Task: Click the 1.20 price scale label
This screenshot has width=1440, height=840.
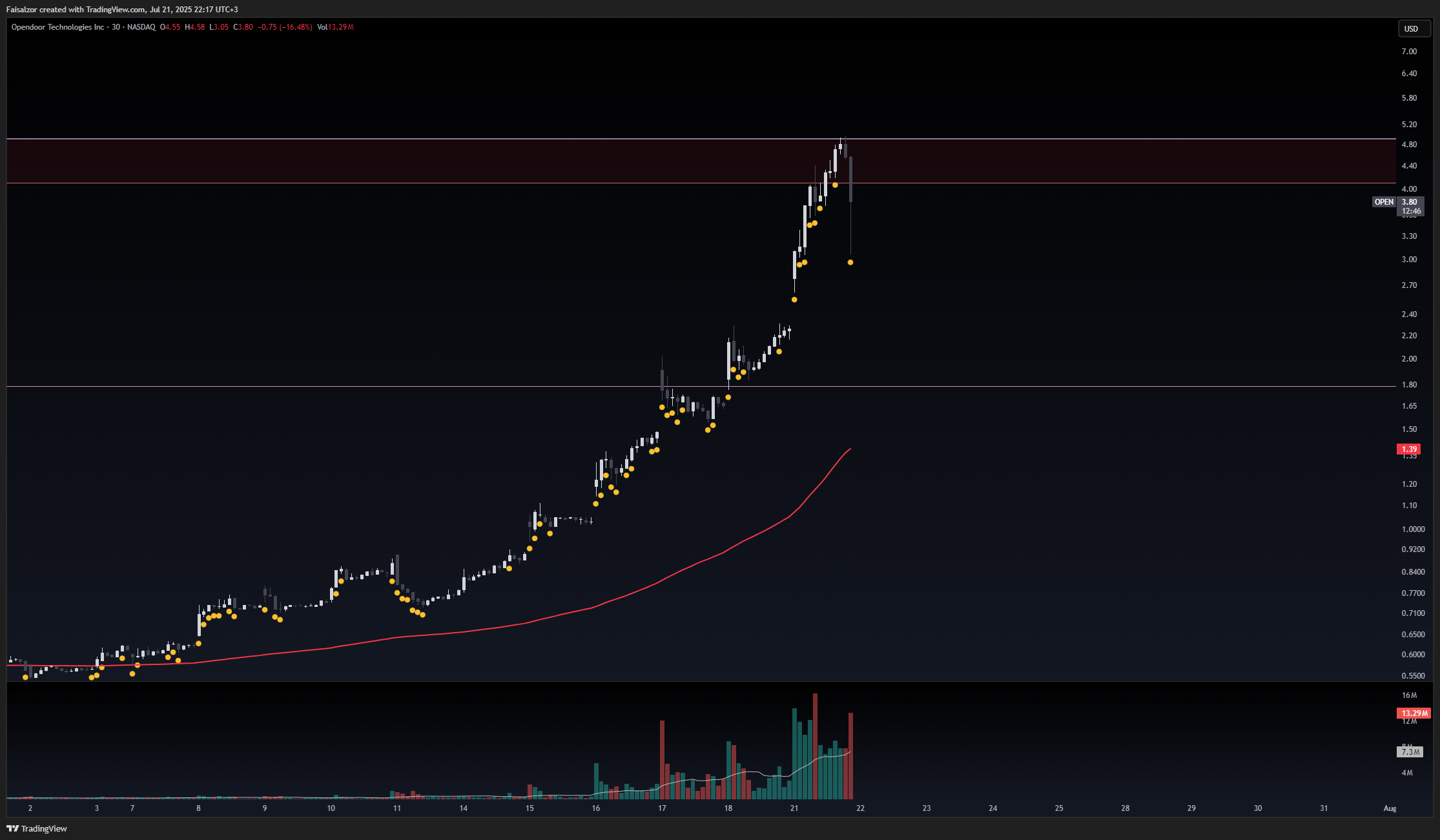Action: click(x=1409, y=484)
